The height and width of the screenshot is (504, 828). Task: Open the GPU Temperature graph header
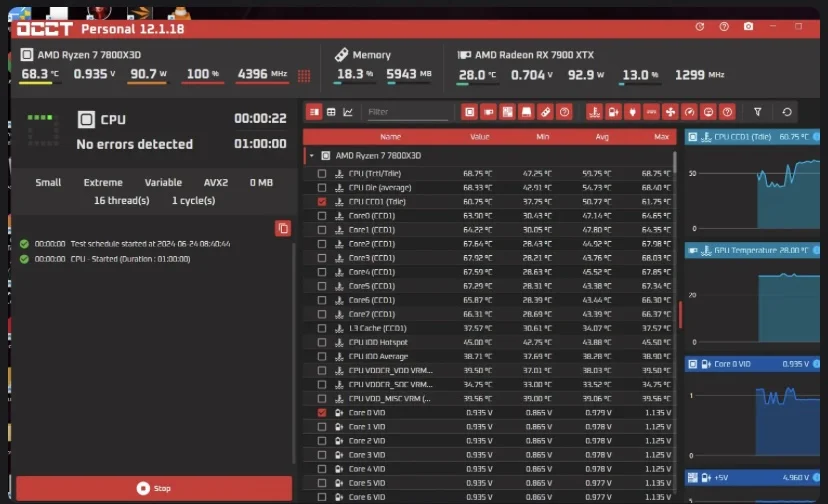[752, 250]
